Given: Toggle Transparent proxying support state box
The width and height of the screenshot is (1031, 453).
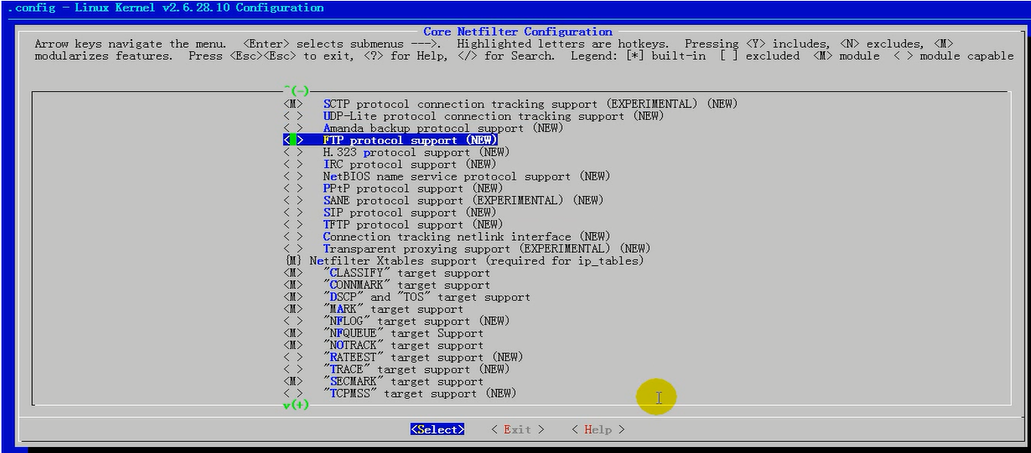Looking at the screenshot, I should point(293,249).
